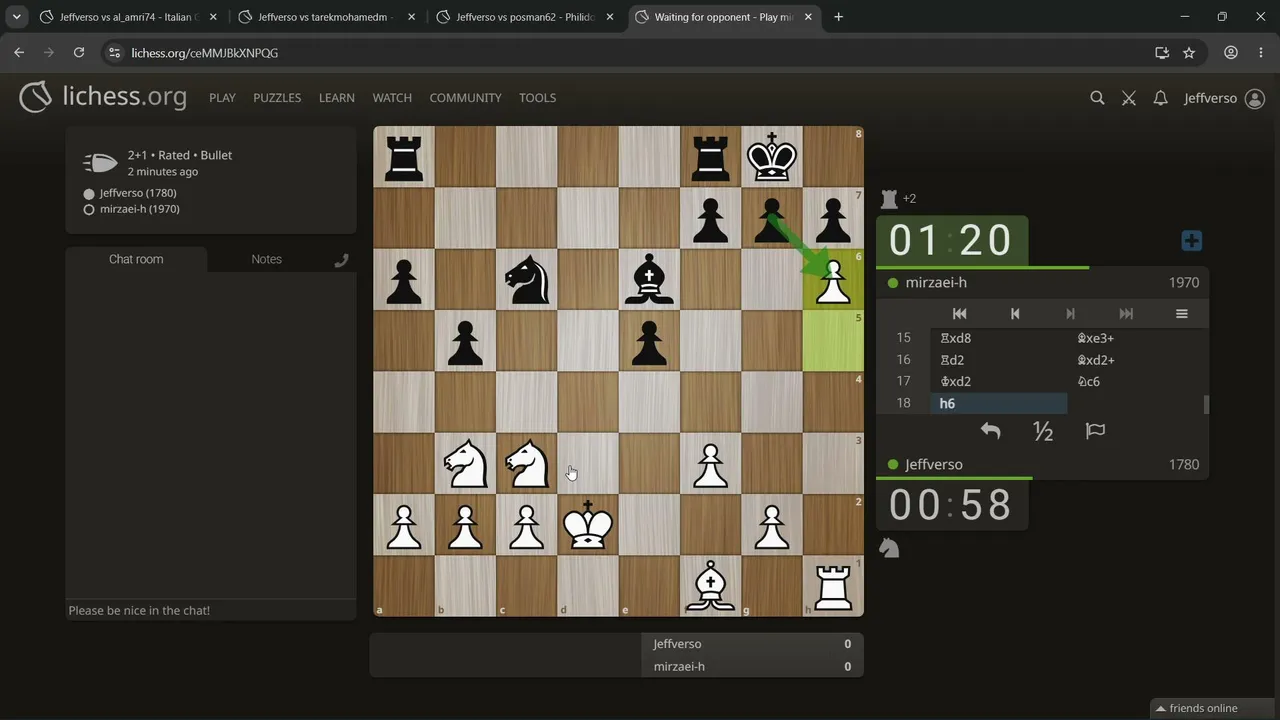Step forward one move
Viewport: 1280px width, 720px height.
click(1070, 313)
